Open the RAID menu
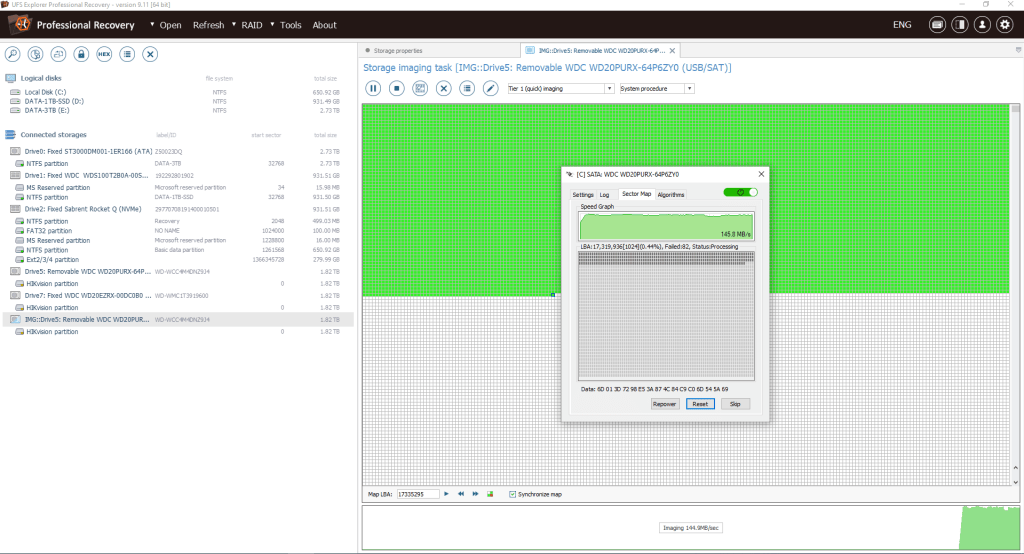This screenshot has height=554, width=1024. [x=252, y=25]
